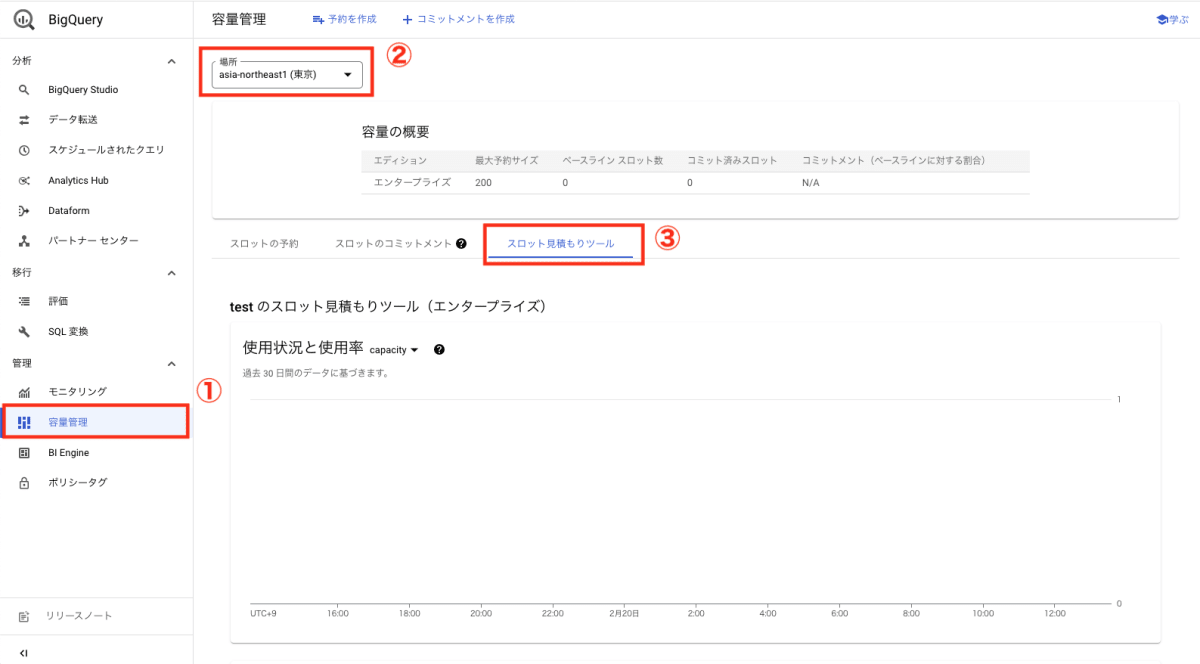Click the BI Engine icon
The height and width of the screenshot is (664, 1200).
pyautogui.click(x=24, y=453)
